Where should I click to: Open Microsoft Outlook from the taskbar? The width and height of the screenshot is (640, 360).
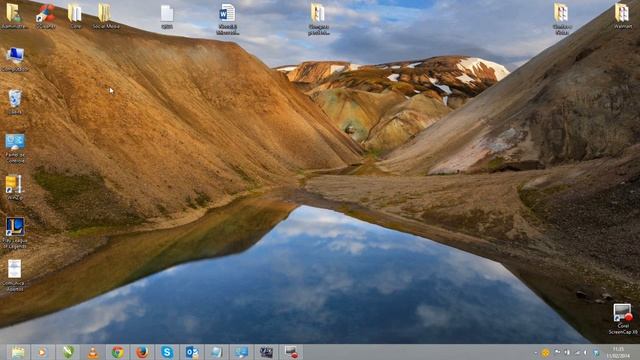tap(192, 352)
